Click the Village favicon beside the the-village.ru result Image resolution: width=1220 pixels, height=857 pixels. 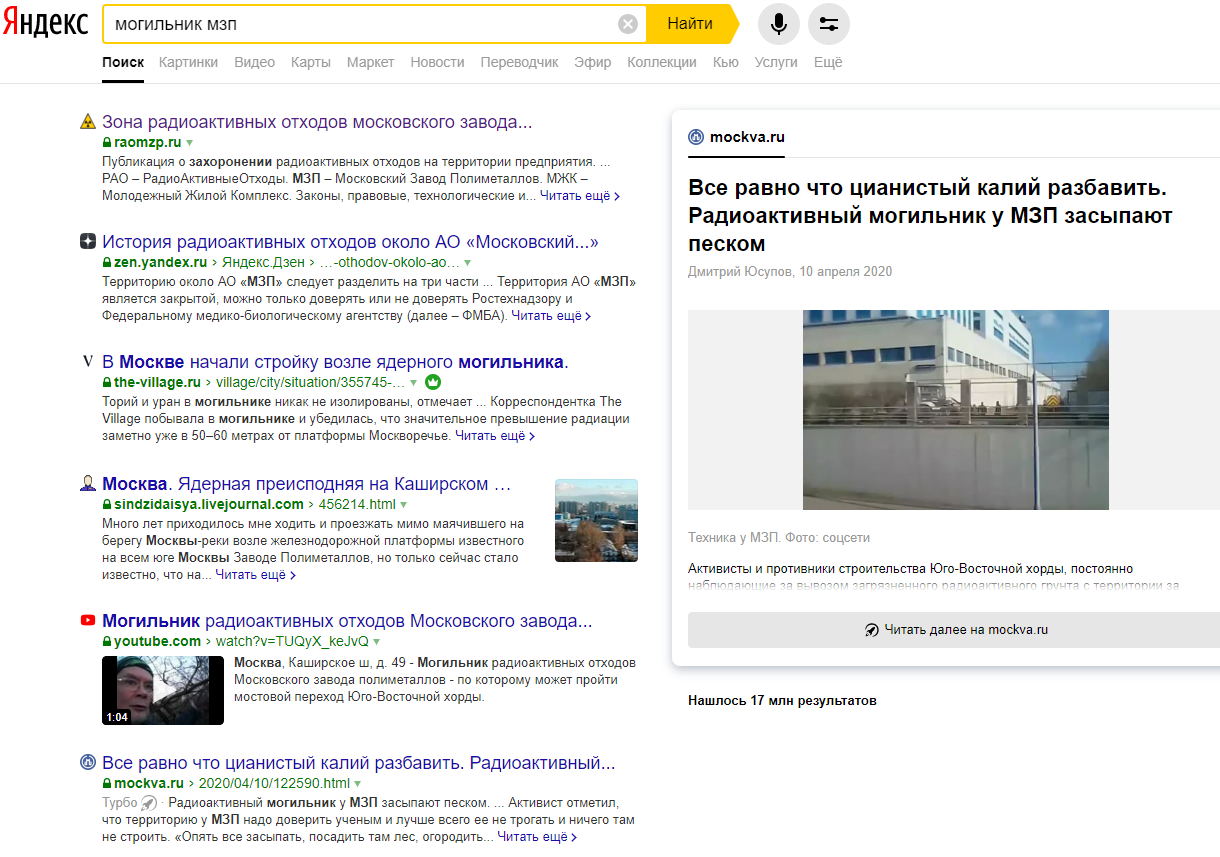[x=88, y=362]
